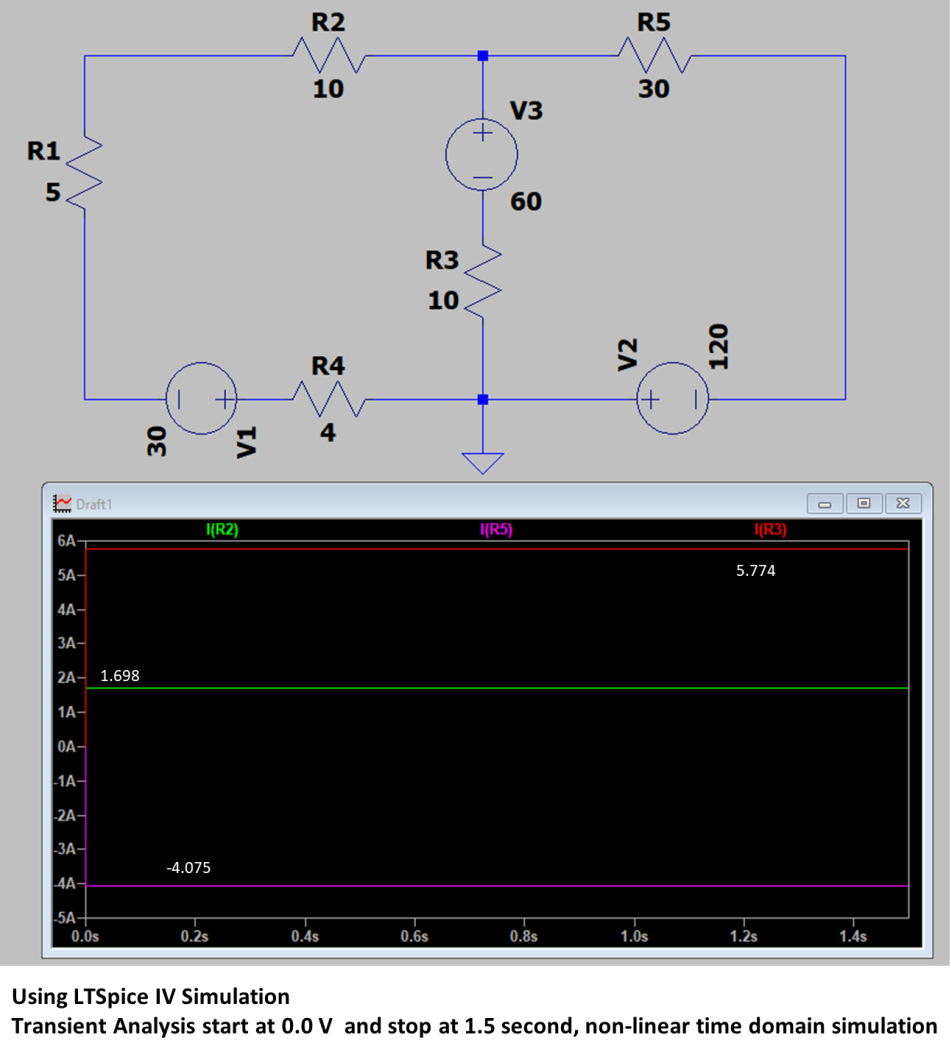Viewport: 951px width, 1063px height.
Task: Click the R5 value 30
Action: [x=653, y=89]
